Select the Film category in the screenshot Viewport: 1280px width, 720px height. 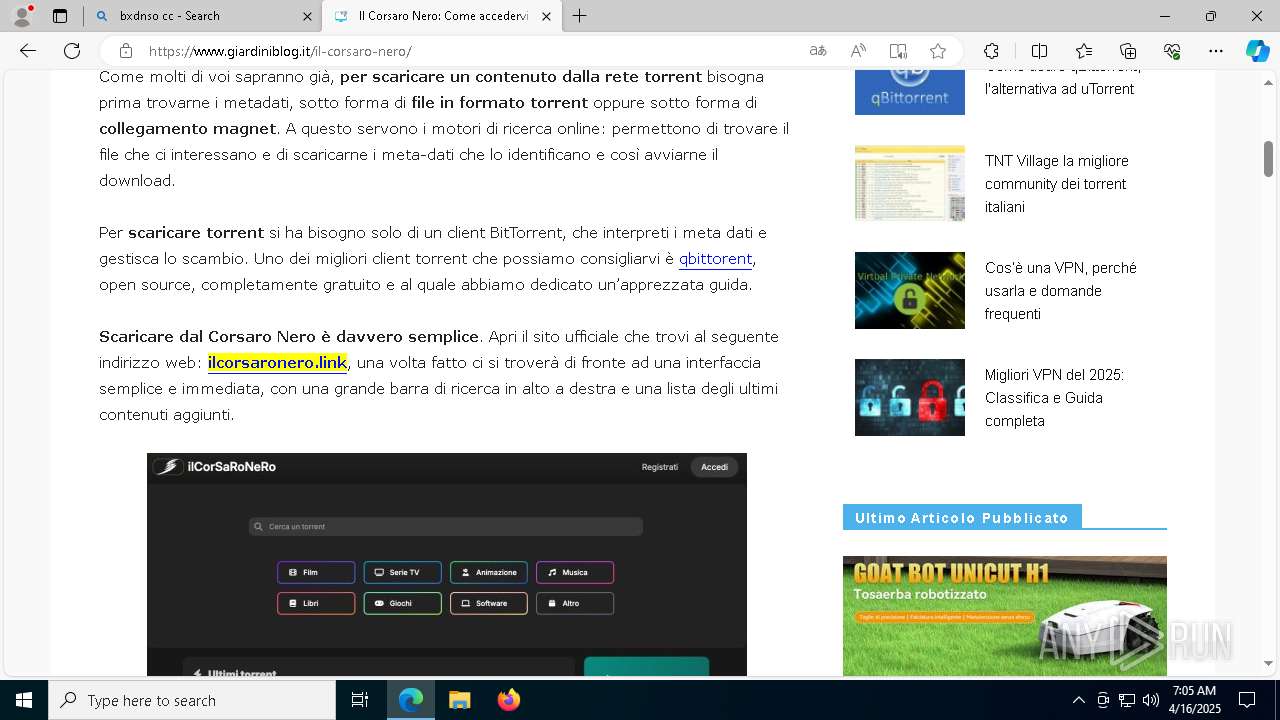coord(316,573)
